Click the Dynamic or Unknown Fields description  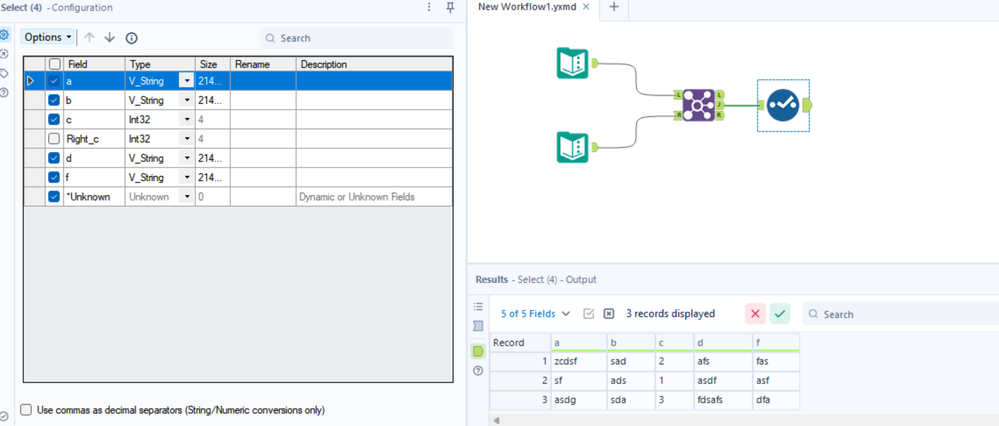(x=374, y=197)
